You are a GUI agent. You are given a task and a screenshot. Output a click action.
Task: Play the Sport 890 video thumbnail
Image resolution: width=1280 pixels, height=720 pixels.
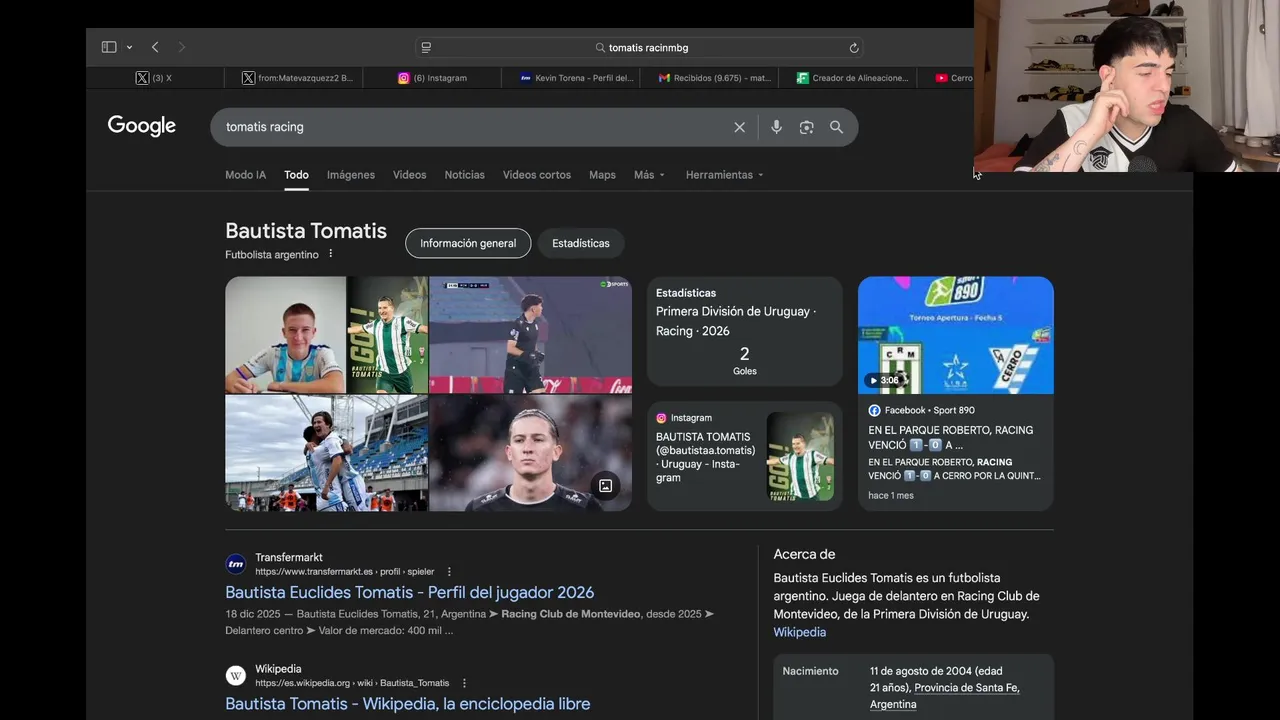coord(956,334)
